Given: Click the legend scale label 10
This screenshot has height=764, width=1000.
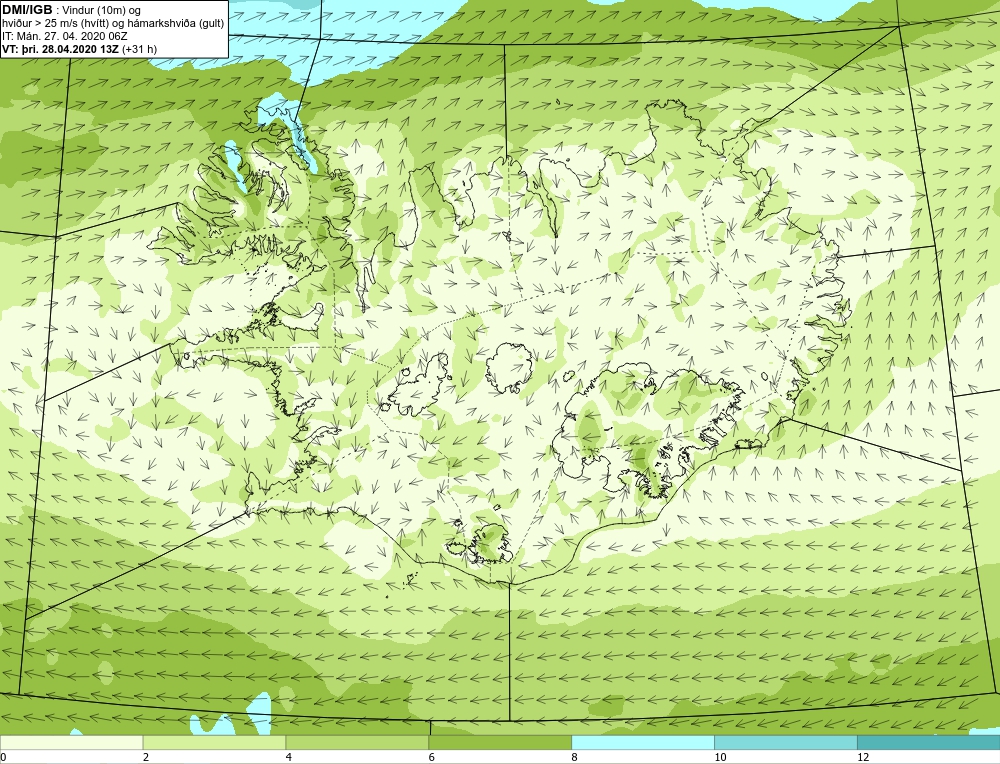Looking at the screenshot, I should [x=720, y=757].
